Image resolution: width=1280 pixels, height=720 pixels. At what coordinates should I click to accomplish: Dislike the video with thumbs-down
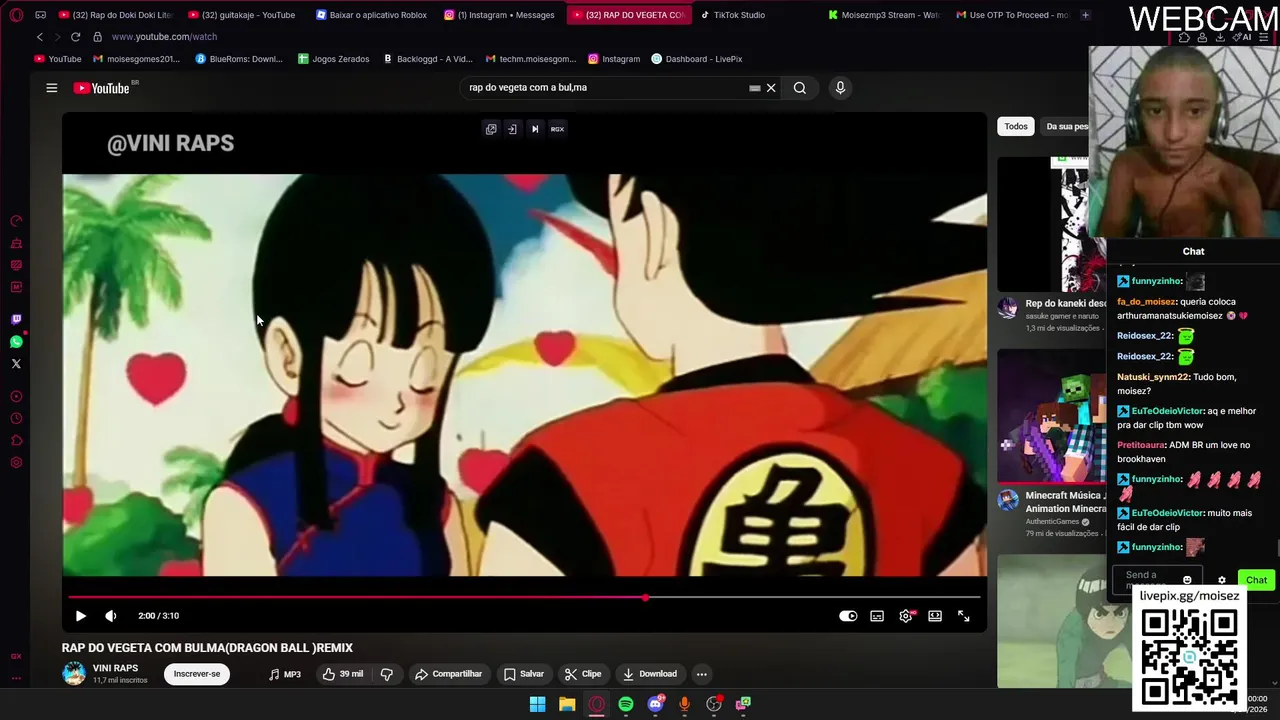click(x=387, y=674)
